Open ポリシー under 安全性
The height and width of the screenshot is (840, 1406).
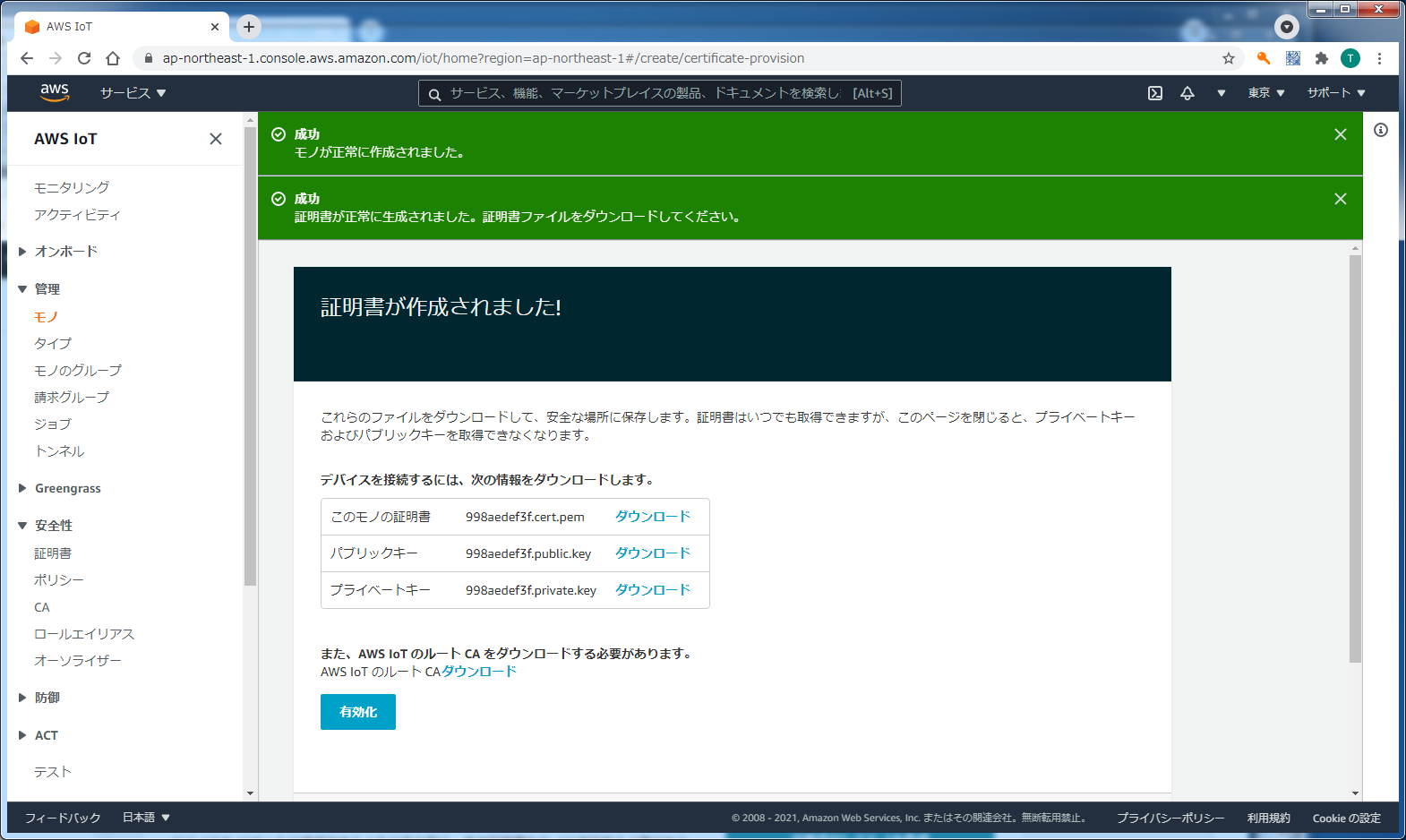coord(59,580)
